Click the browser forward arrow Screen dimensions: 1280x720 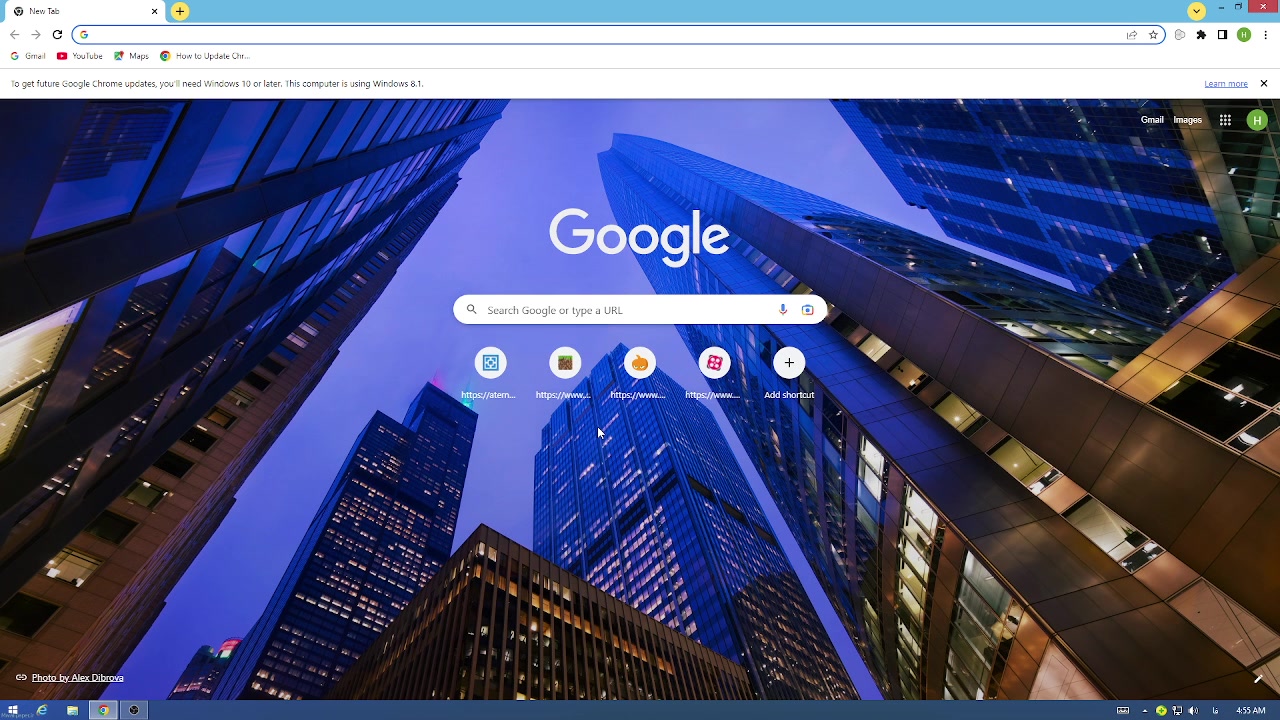click(x=36, y=35)
